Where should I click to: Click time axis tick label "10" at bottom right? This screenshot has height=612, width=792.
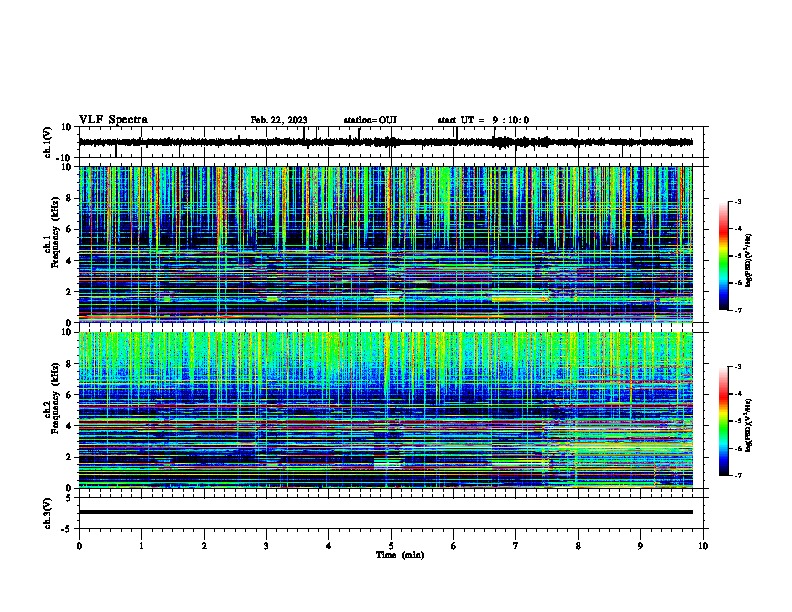click(x=703, y=546)
